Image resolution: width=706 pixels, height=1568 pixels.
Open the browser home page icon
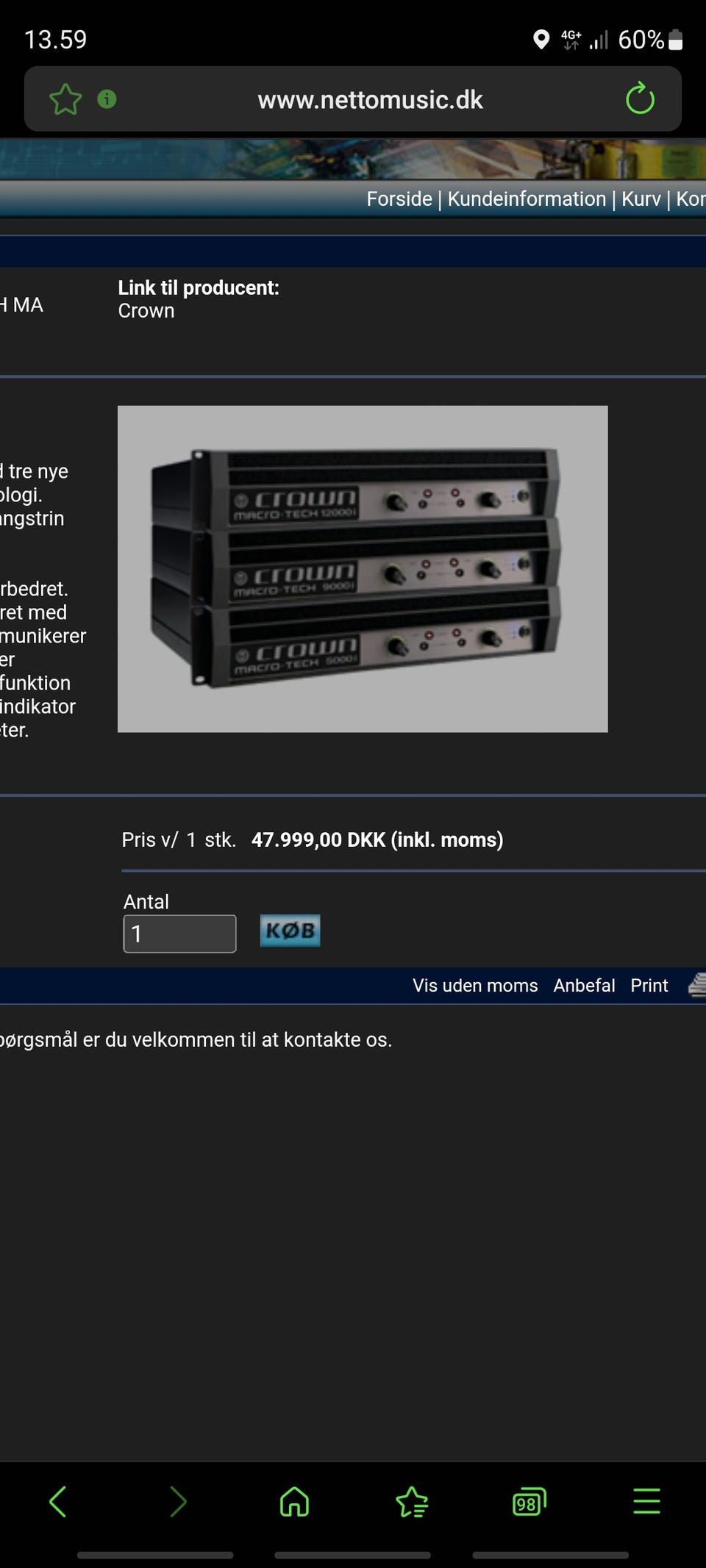pos(294,1501)
